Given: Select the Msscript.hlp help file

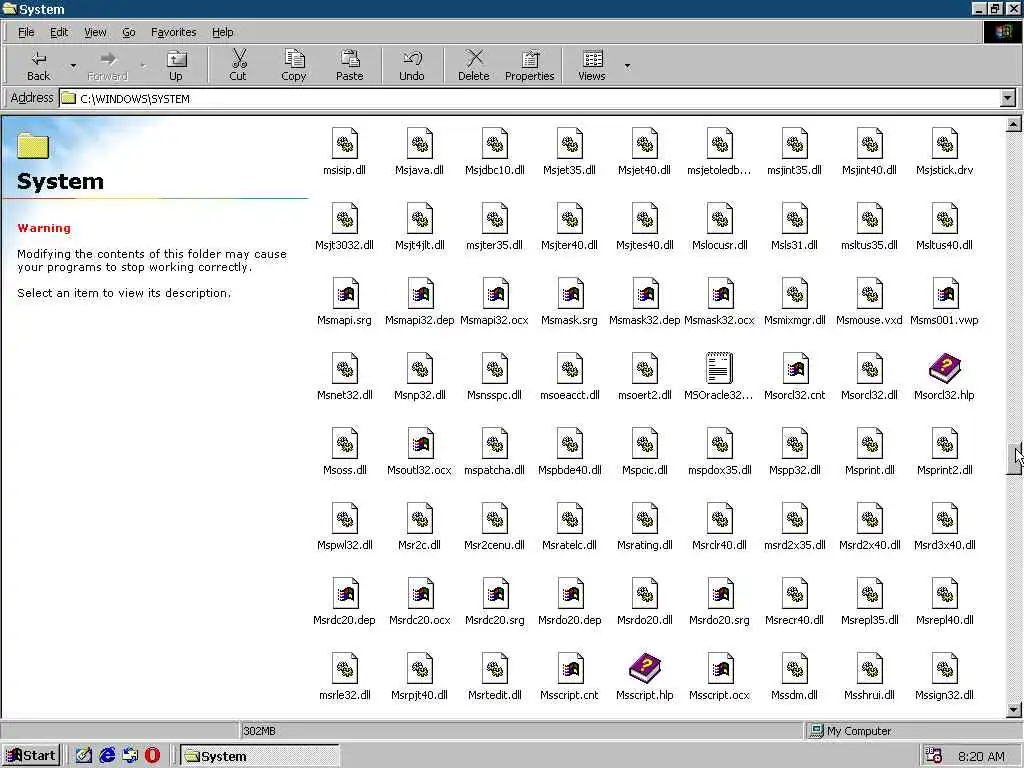Looking at the screenshot, I should click(644, 678).
